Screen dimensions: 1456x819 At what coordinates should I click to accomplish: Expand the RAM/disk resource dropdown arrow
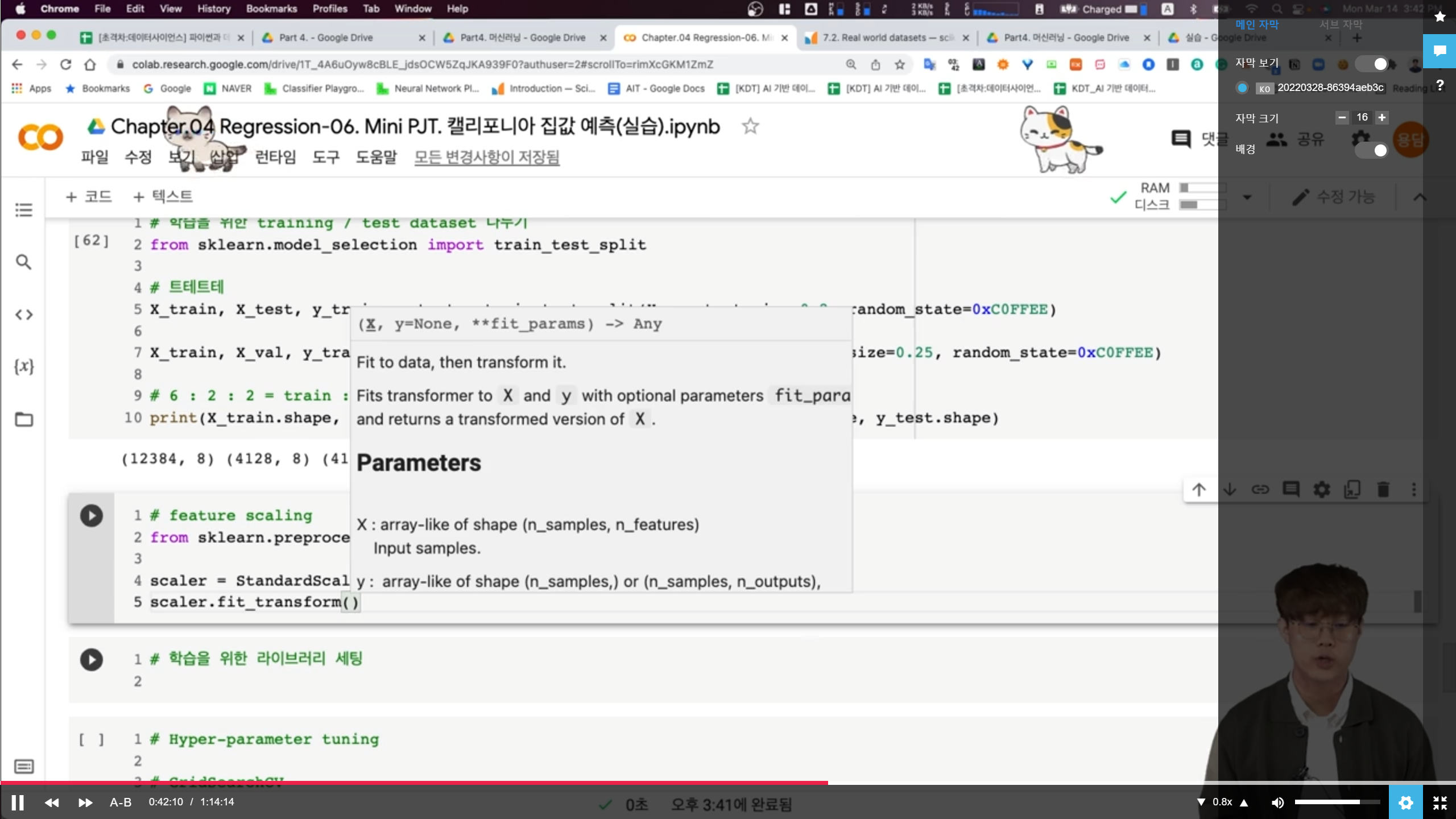coord(1247,197)
